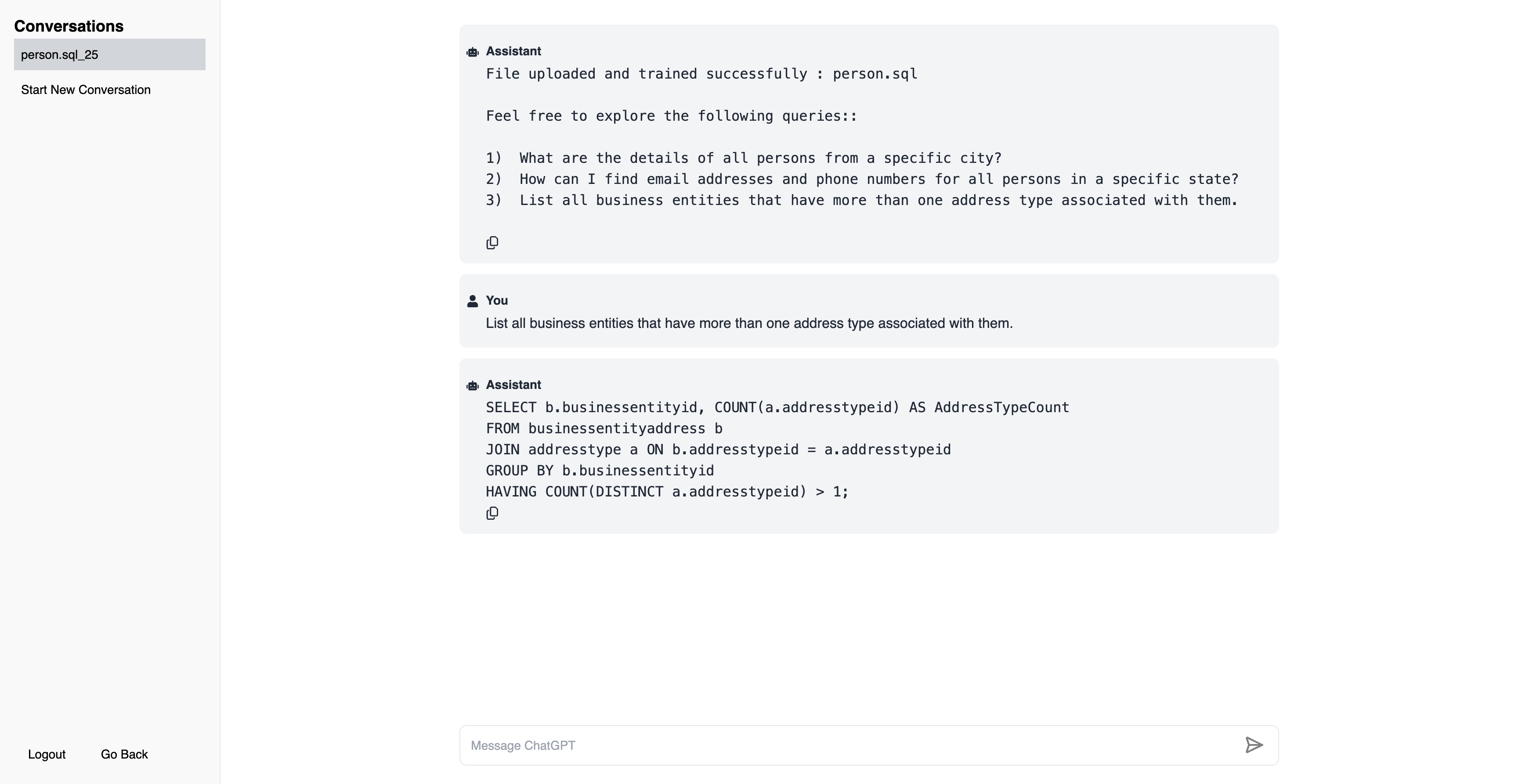
Task: Send the message with paper plane icon
Action: click(1254, 745)
